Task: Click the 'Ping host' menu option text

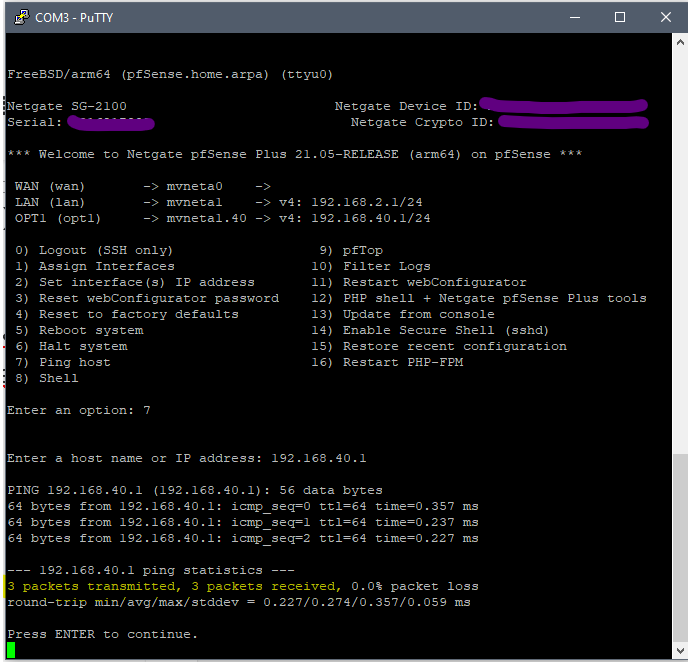Action: [74, 362]
